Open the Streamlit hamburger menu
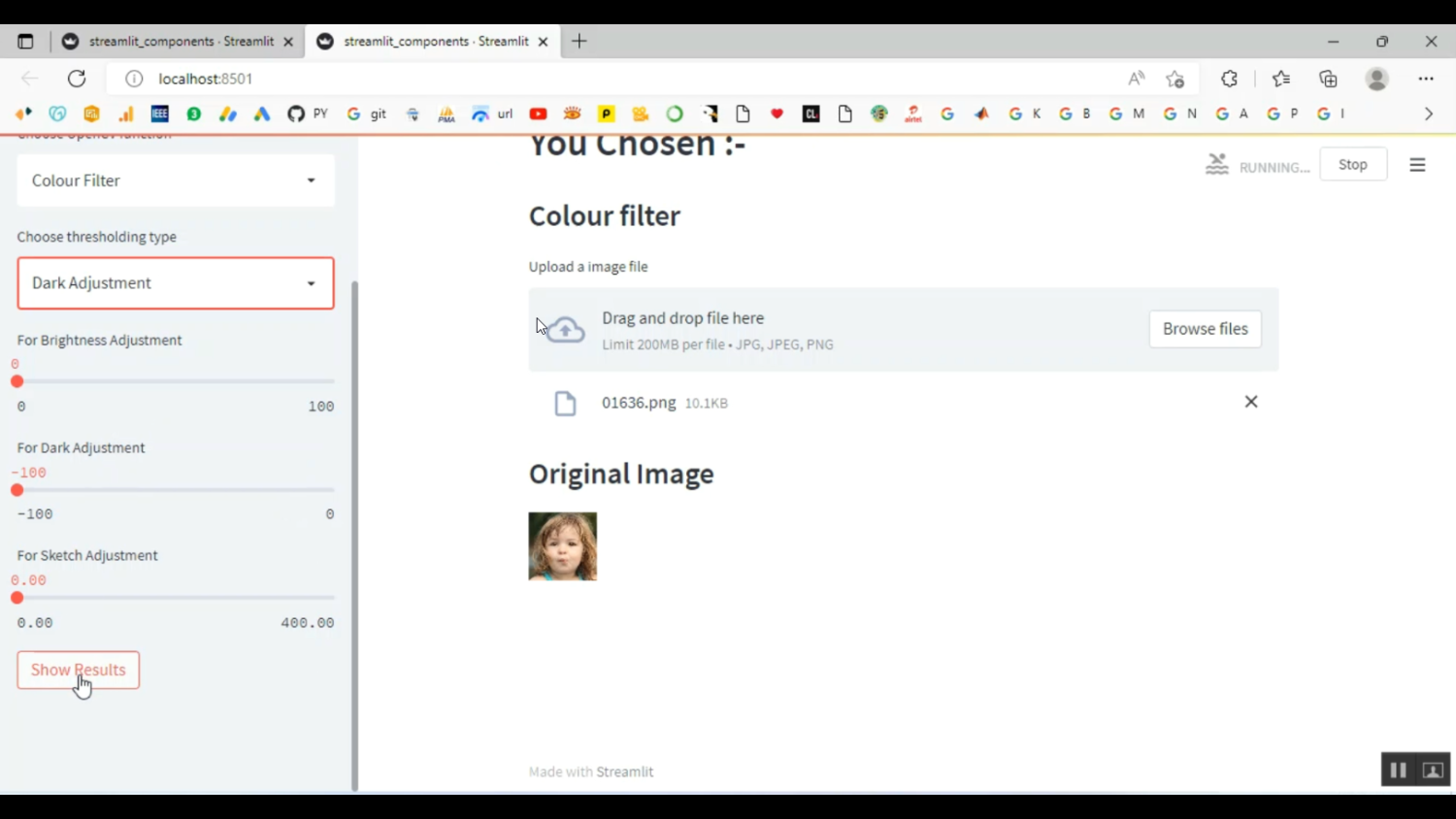 click(1417, 165)
